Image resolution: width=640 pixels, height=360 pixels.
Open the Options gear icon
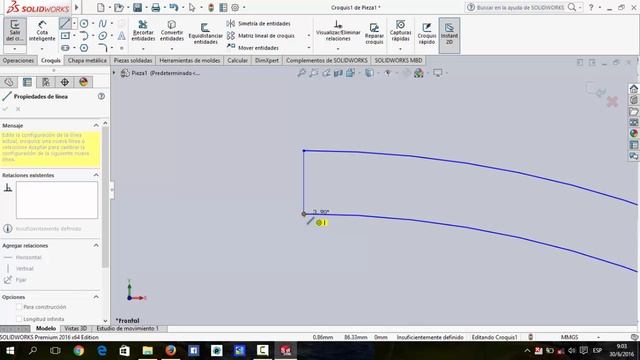tap(235, 7)
